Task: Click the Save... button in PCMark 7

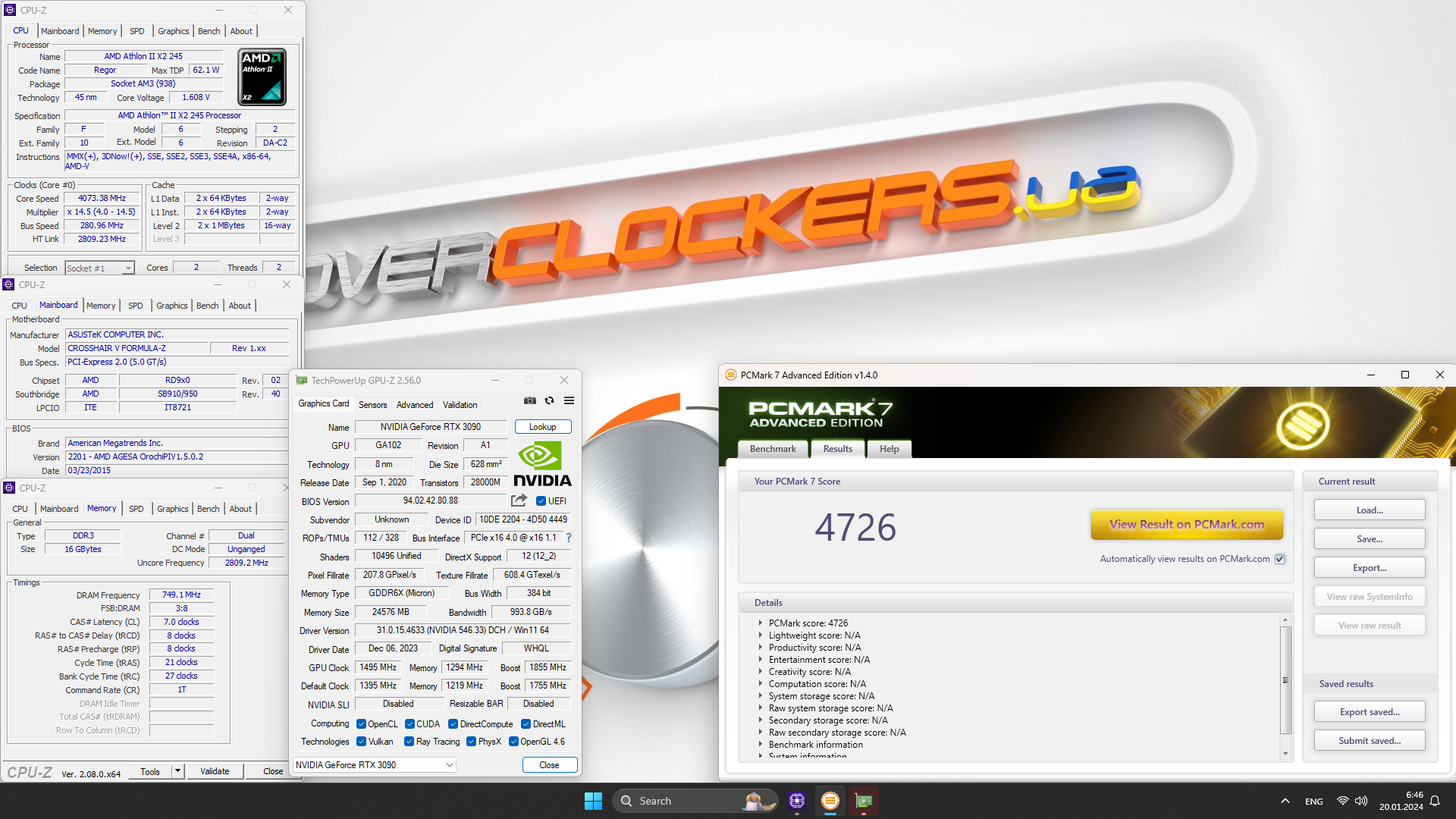Action: (1370, 538)
